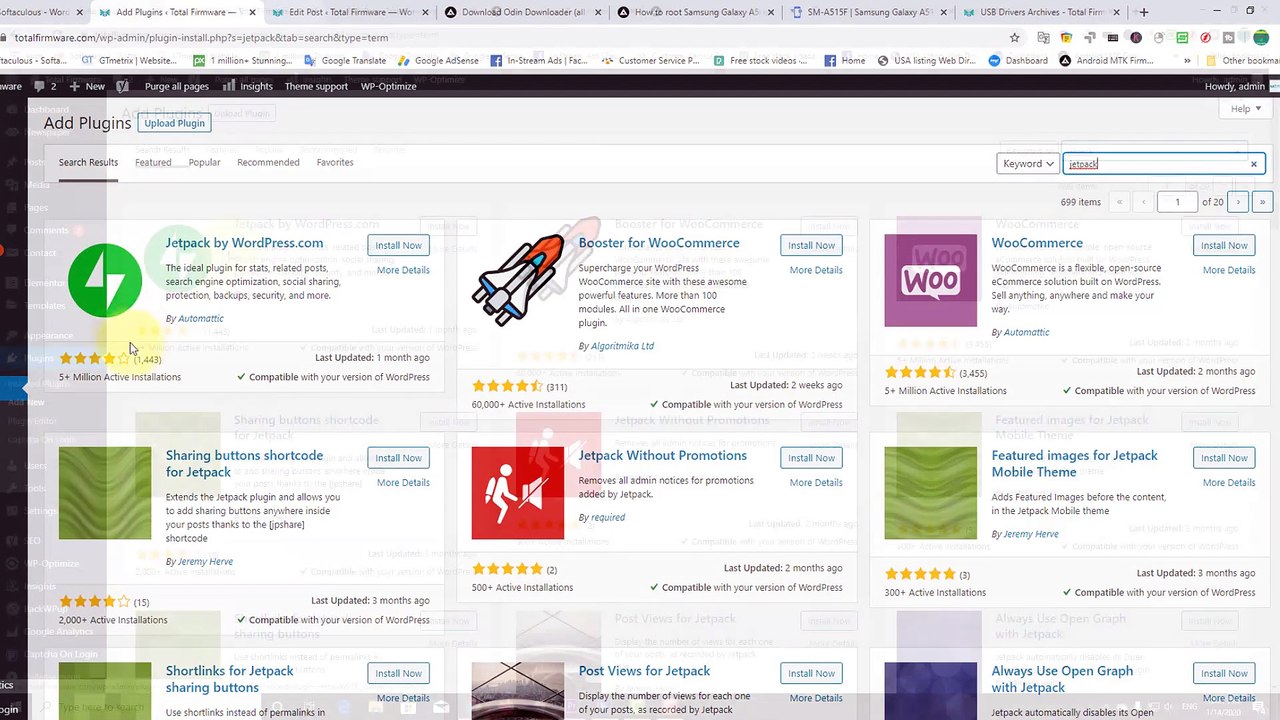Install Booster for WooCommerce now
Screen dimensions: 1280x720
[x=811, y=245]
